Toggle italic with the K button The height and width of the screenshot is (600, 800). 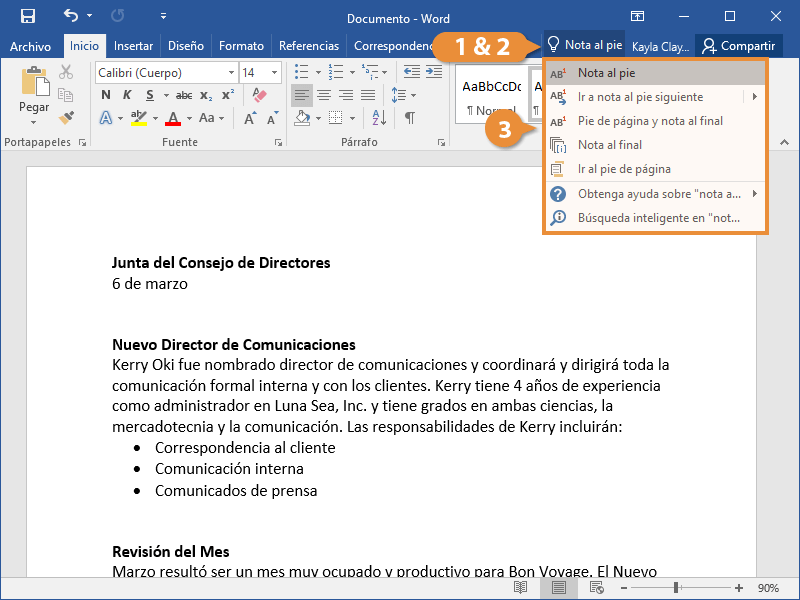pos(127,95)
